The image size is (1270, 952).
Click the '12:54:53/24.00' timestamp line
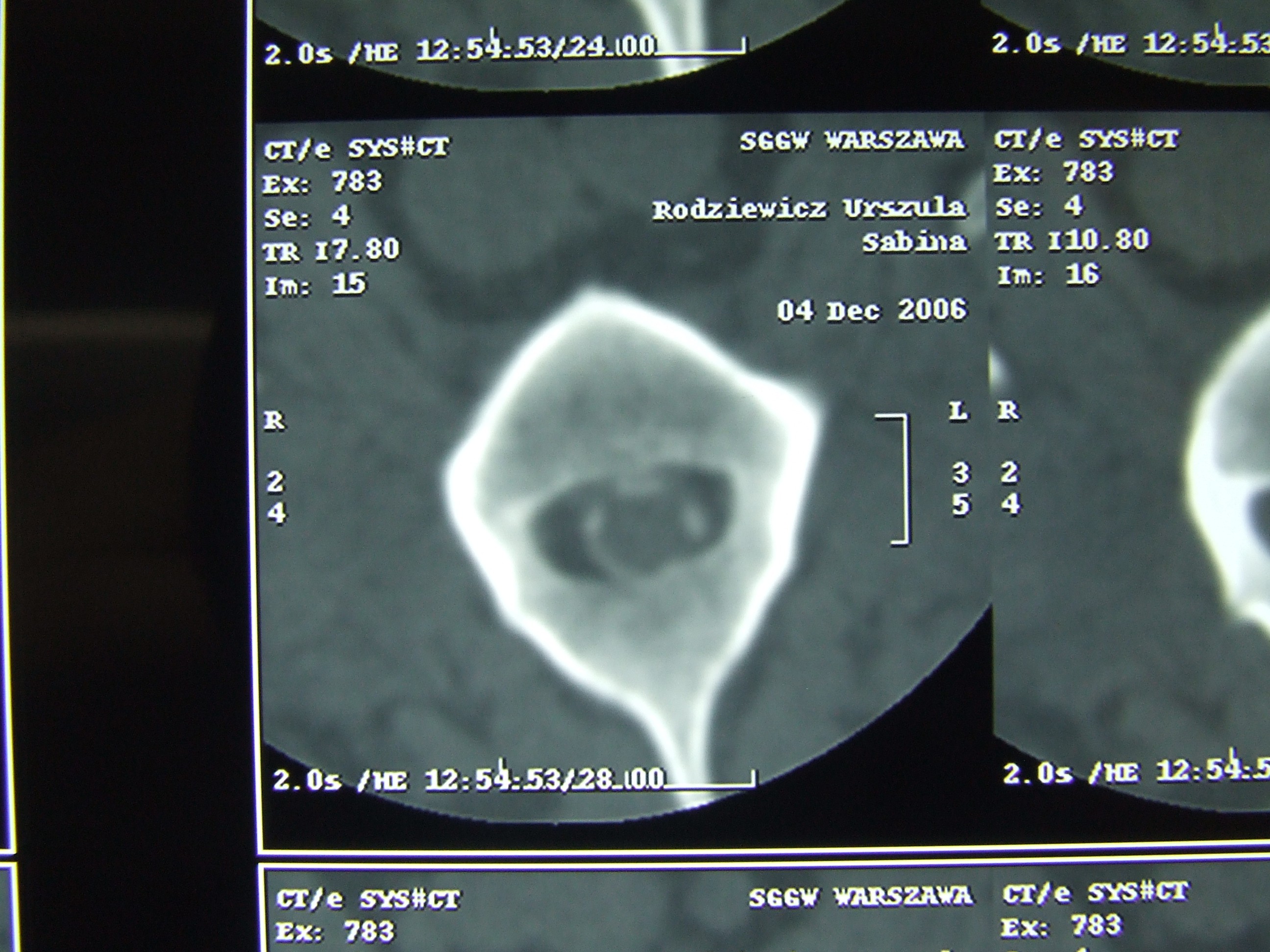coord(535,48)
